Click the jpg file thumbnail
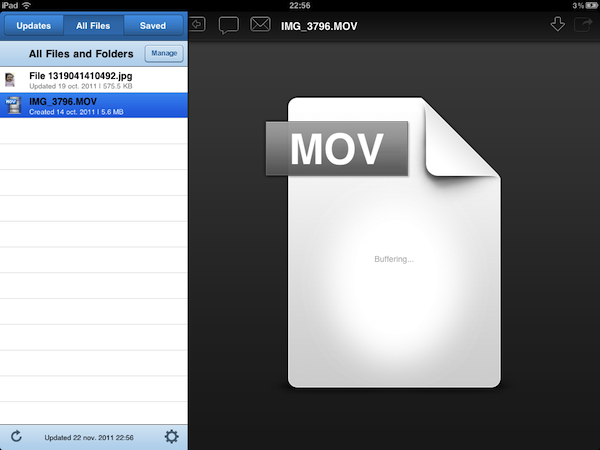This screenshot has height=450, width=600. tap(10, 80)
